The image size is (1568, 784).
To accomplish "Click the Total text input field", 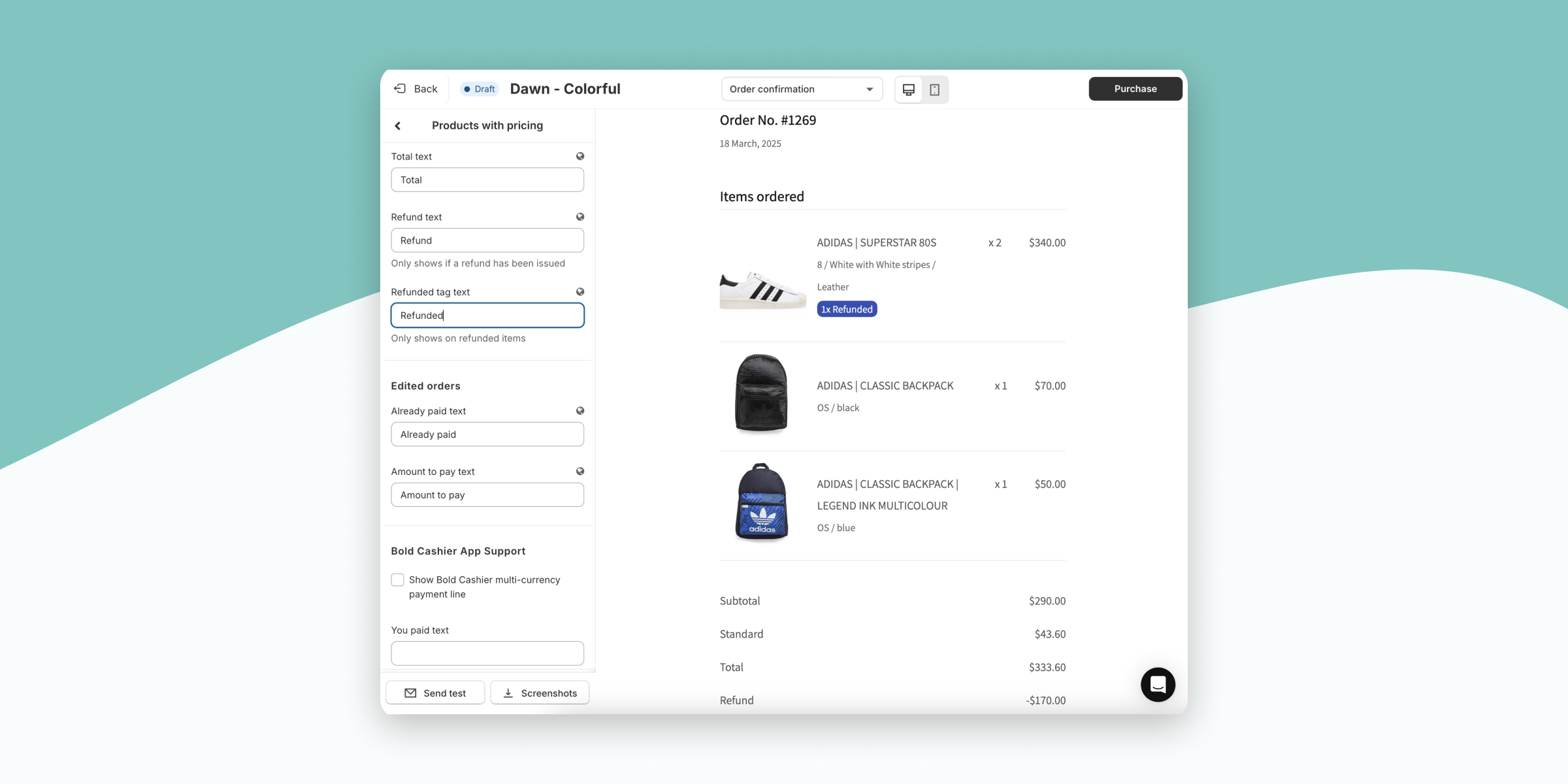I will (x=487, y=180).
